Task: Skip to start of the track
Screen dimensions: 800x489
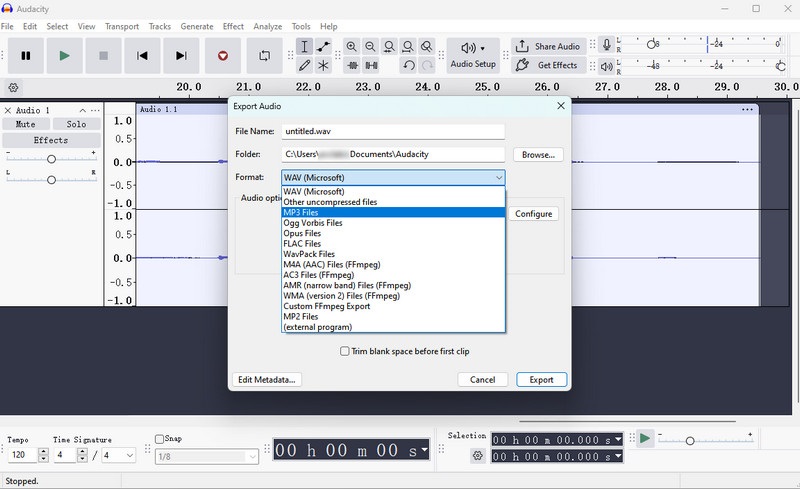Action: coord(142,56)
